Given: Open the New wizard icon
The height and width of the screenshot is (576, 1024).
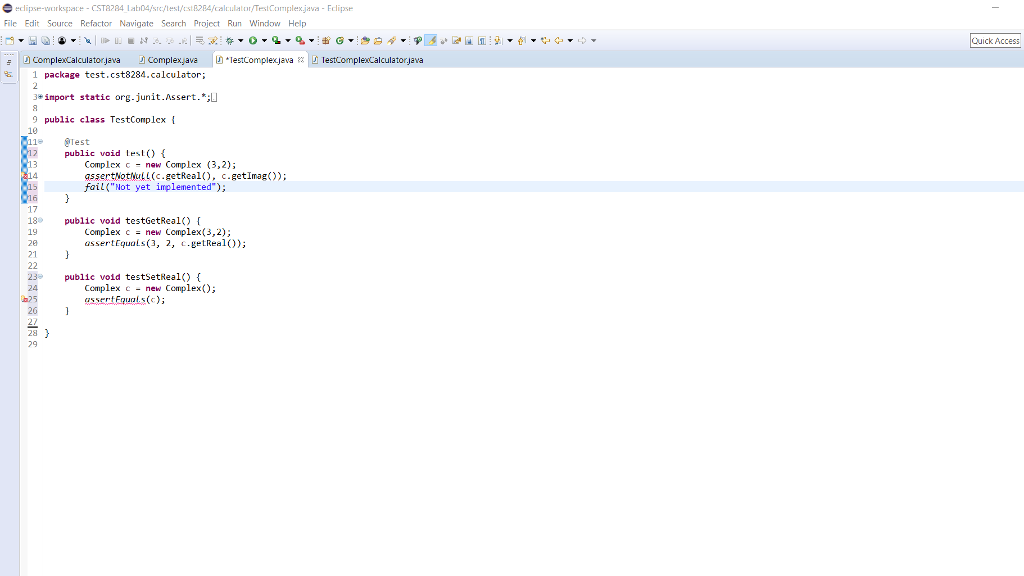Looking at the screenshot, I should 9,40.
